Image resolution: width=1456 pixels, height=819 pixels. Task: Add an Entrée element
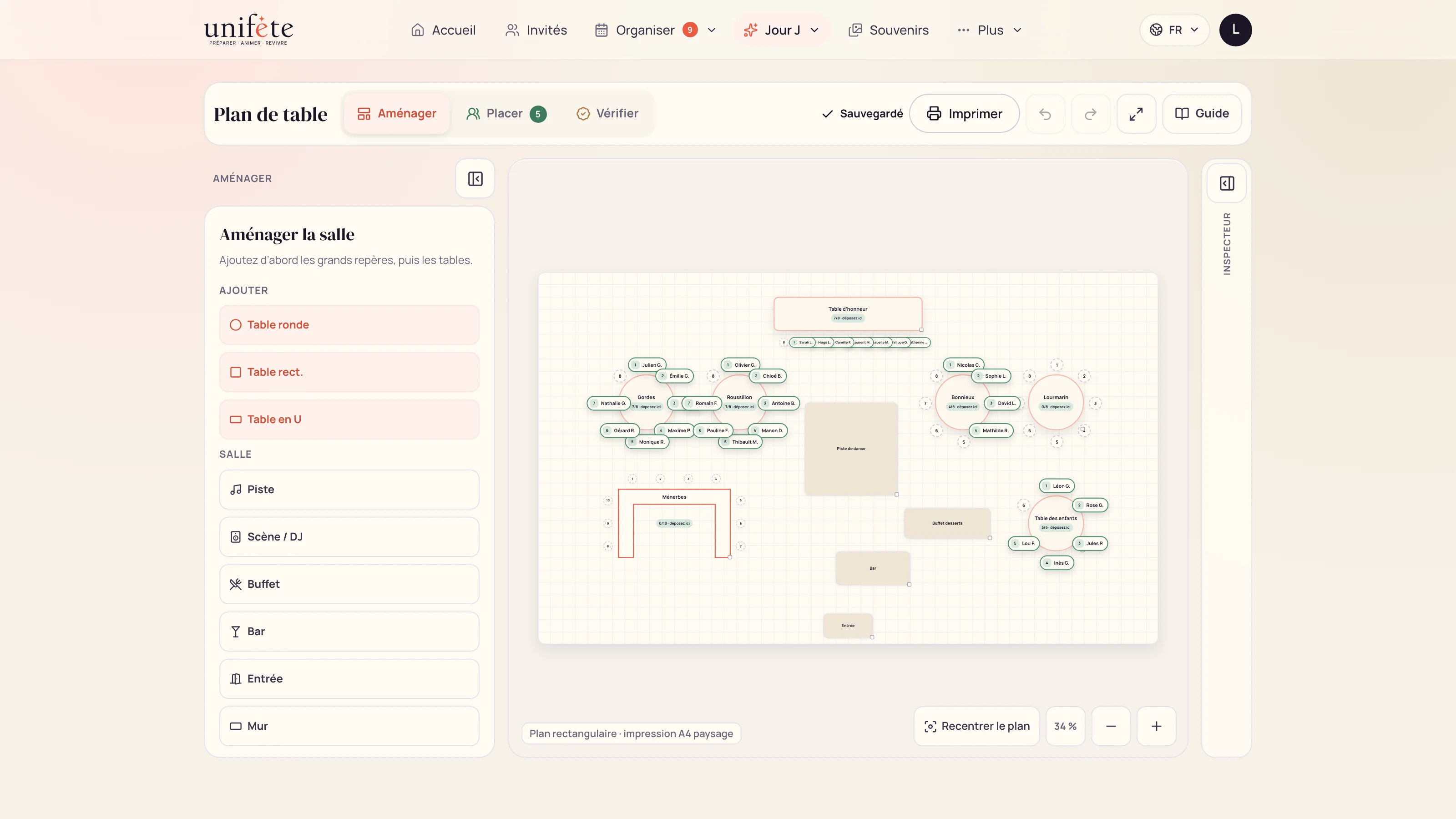click(349, 678)
